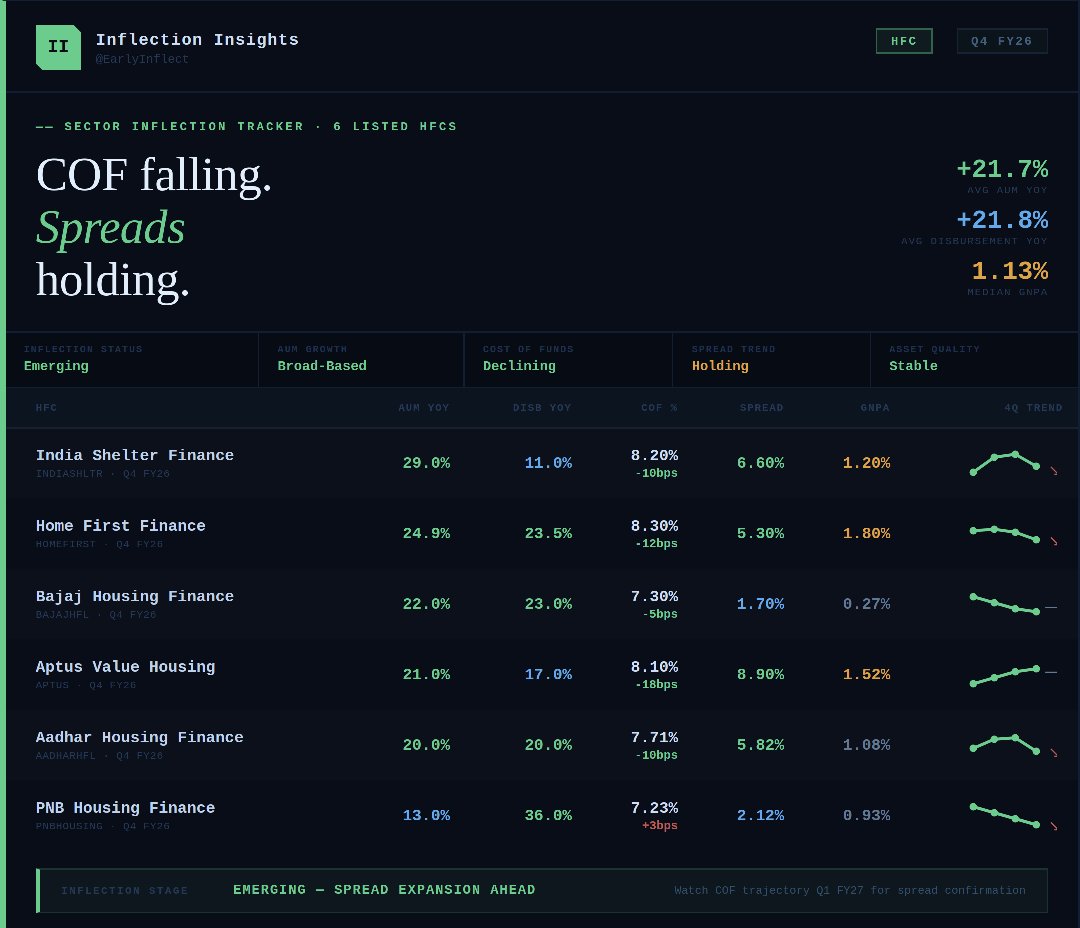
Task: Click Bajaj Housing GNPA 0.27% value
Action: (866, 604)
